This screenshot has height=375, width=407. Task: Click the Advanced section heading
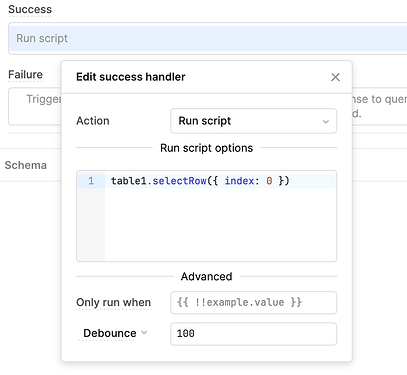click(x=206, y=276)
